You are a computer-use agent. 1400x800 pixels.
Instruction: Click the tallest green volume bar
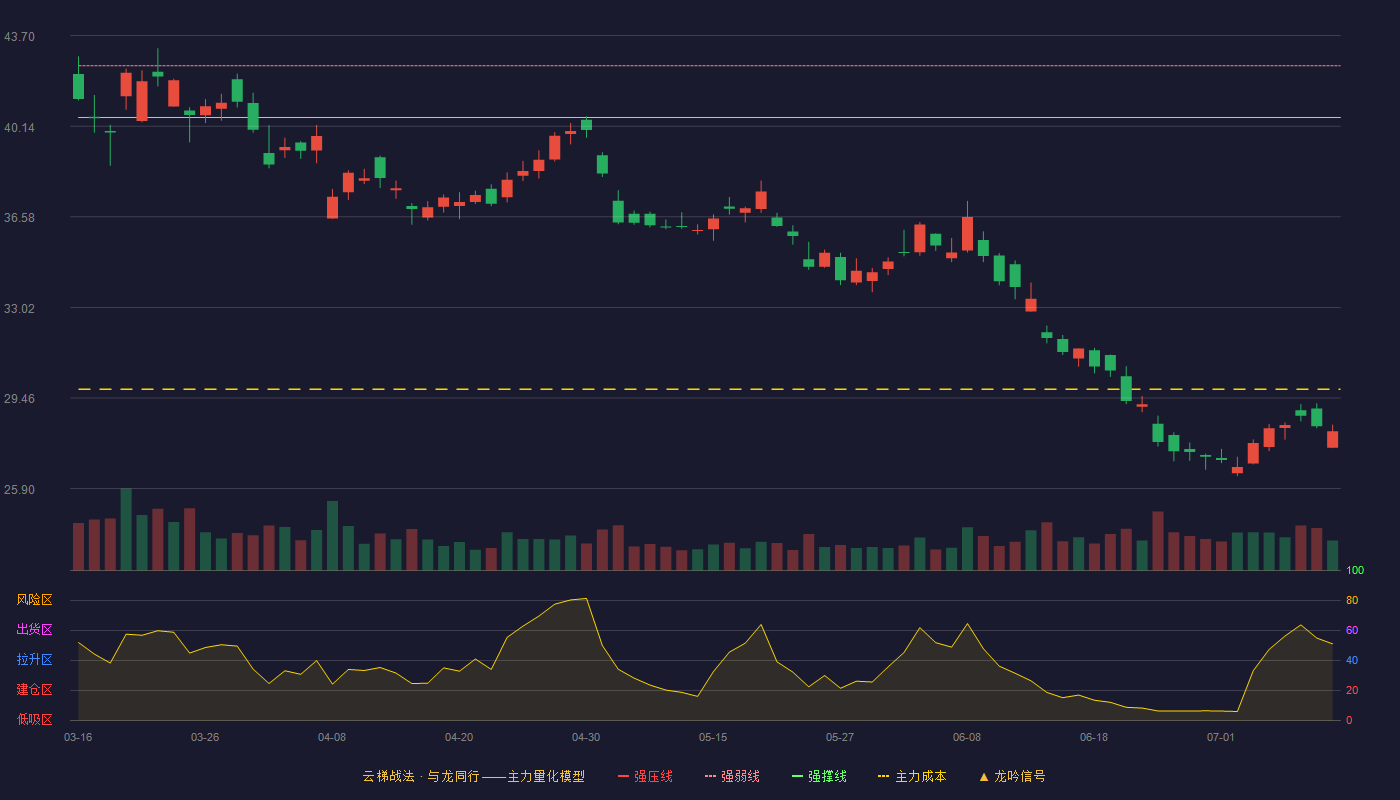[x=126, y=529]
